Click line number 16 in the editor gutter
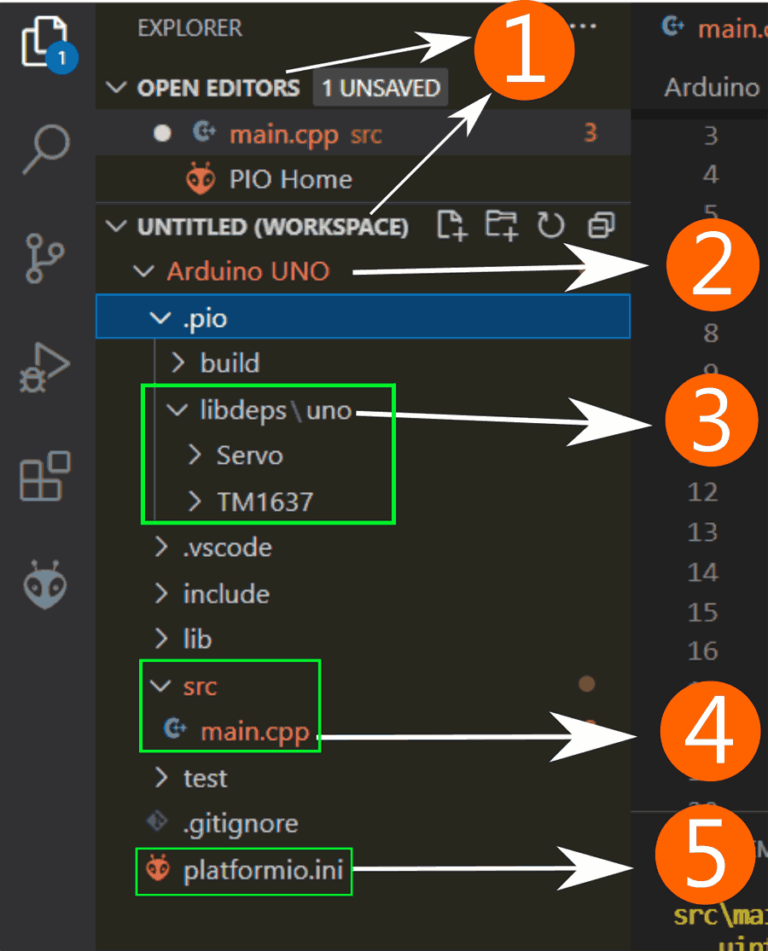The height and width of the screenshot is (951, 768). 702,651
